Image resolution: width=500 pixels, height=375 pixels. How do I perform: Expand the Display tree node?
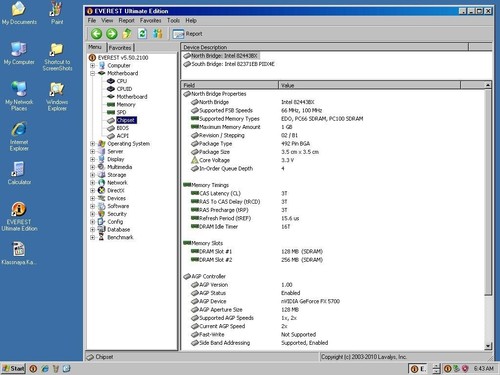pyautogui.click(x=93, y=159)
